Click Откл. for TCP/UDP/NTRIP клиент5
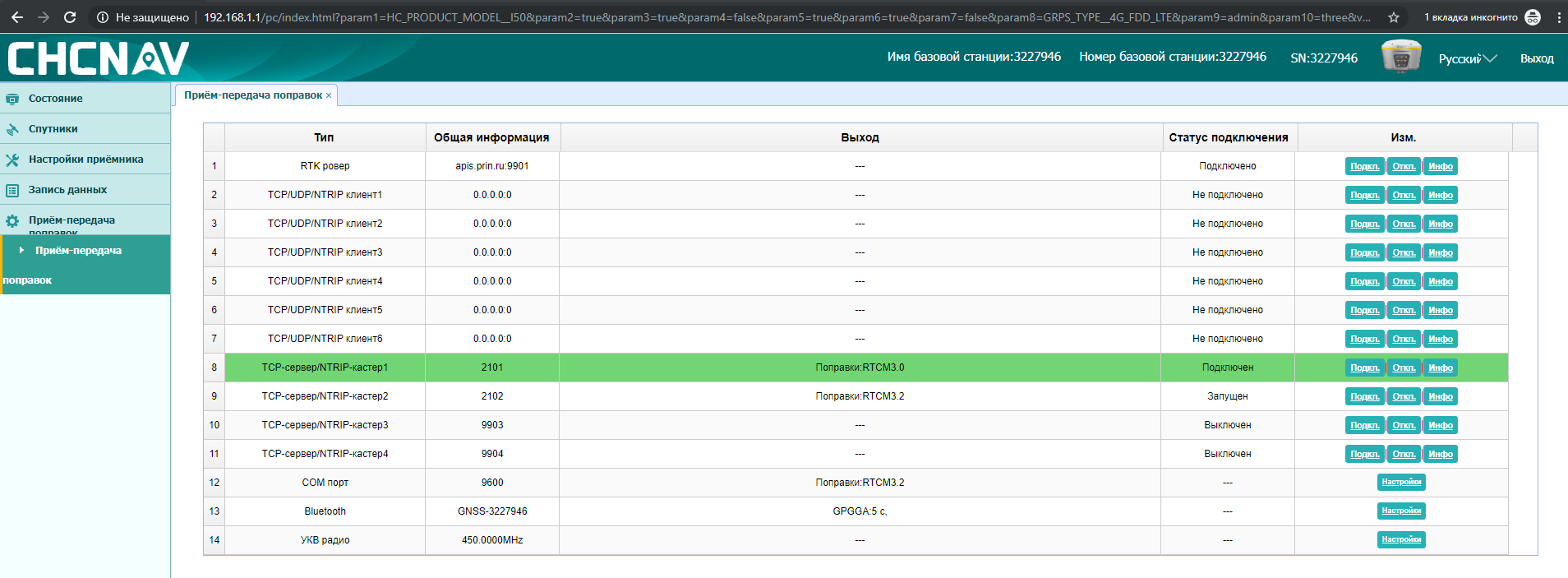The height and width of the screenshot is (578, 1568). (x=1404, y=310)
